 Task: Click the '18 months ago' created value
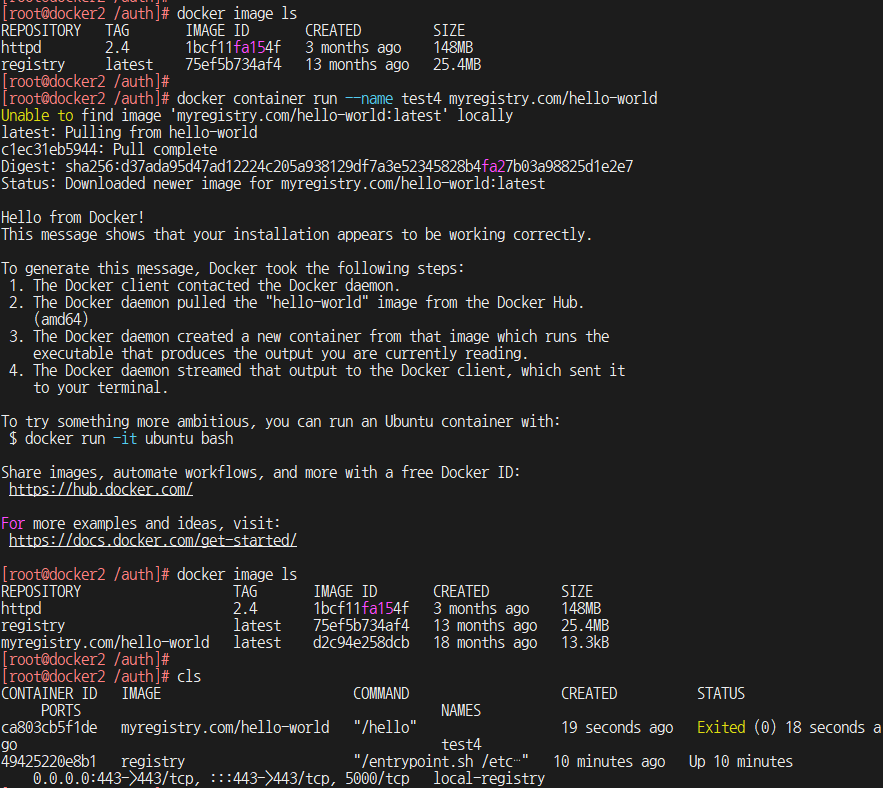pyautogui.click(x=485, y=643)
